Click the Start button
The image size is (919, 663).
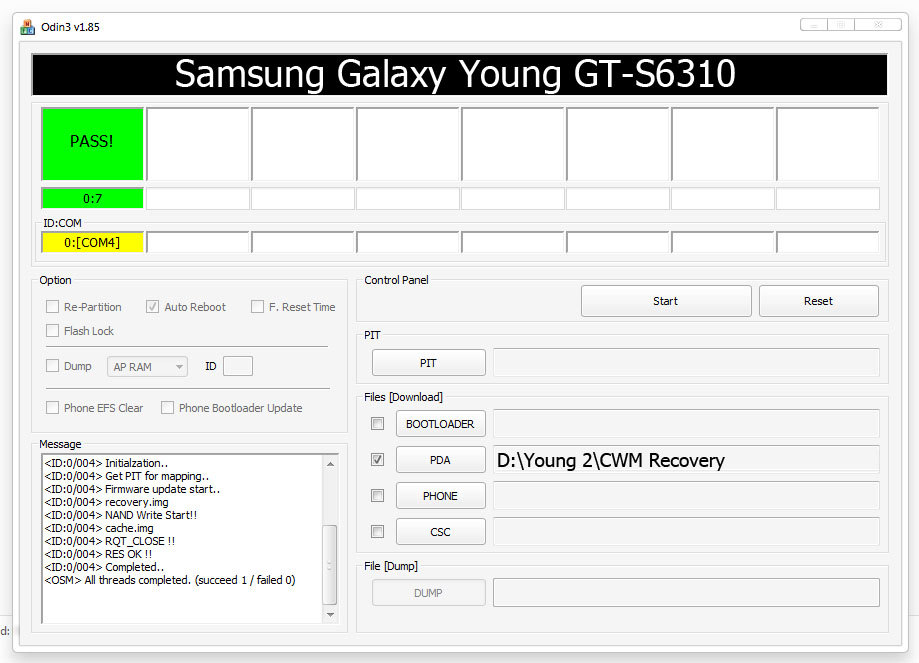pos(666,301)
